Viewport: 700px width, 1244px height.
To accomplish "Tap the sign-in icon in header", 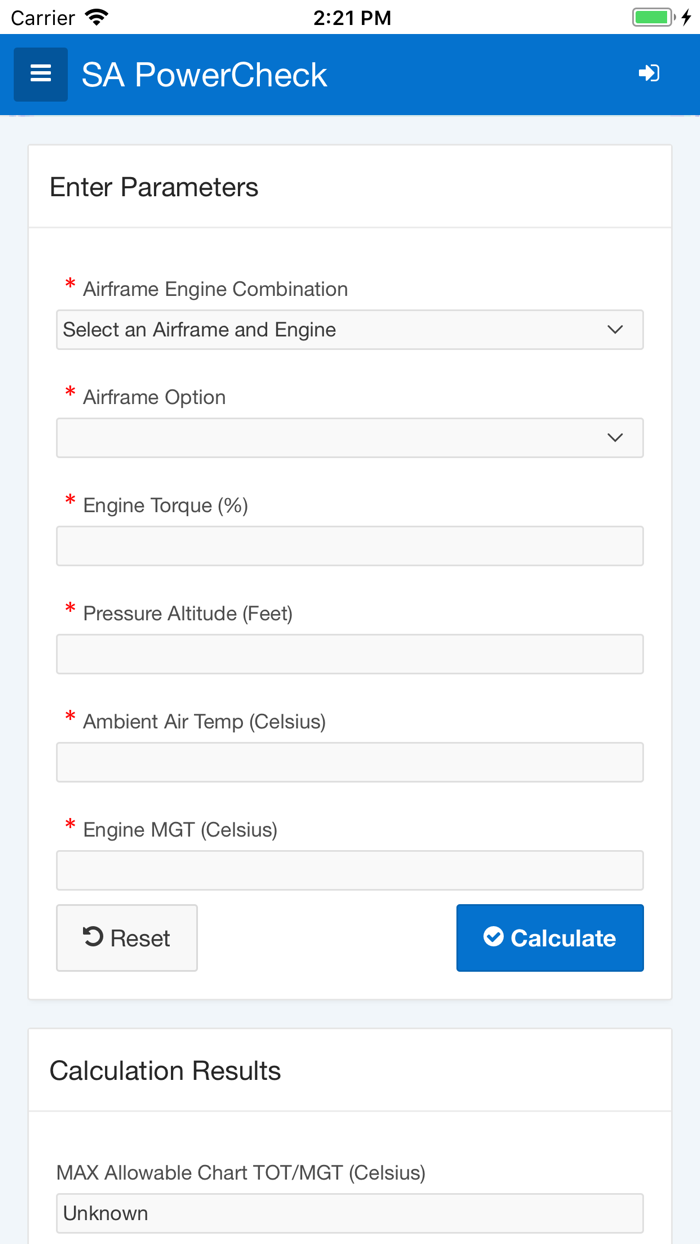I will pos(649,73).
